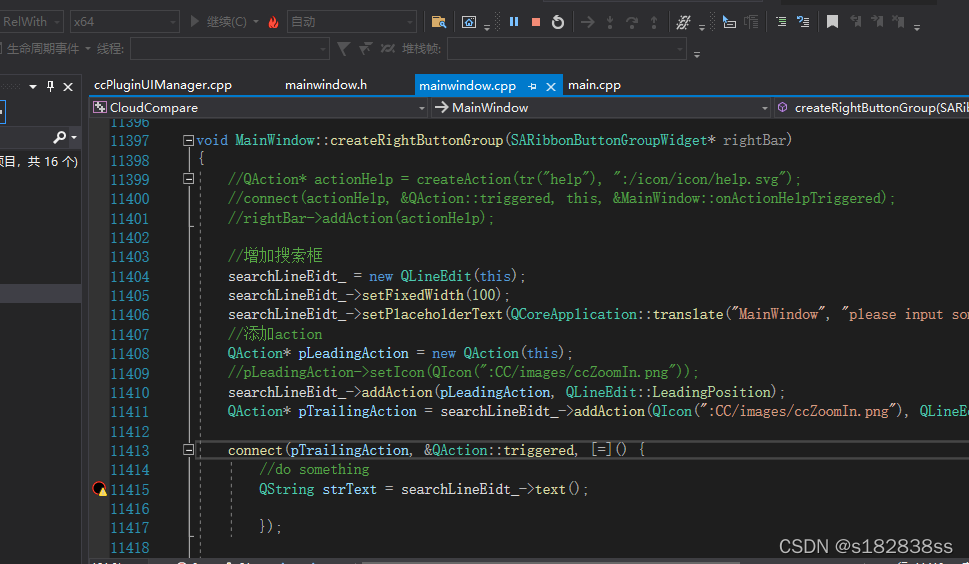969x564 pixels.
Task: Open the folder browse toolbar icon
Action: (439, 22)
